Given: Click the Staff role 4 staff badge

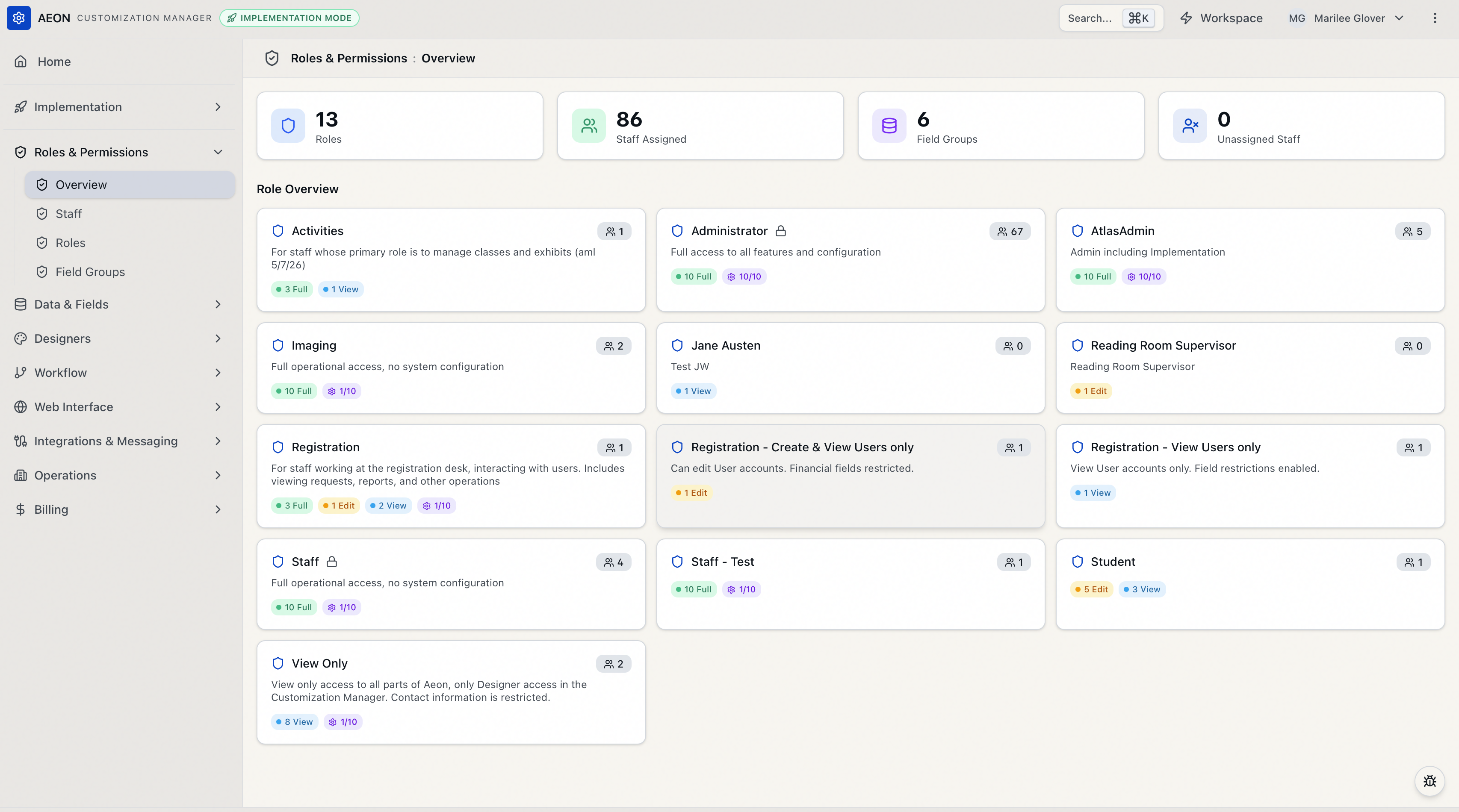Looking at the screenshot, I should (614, 562).
